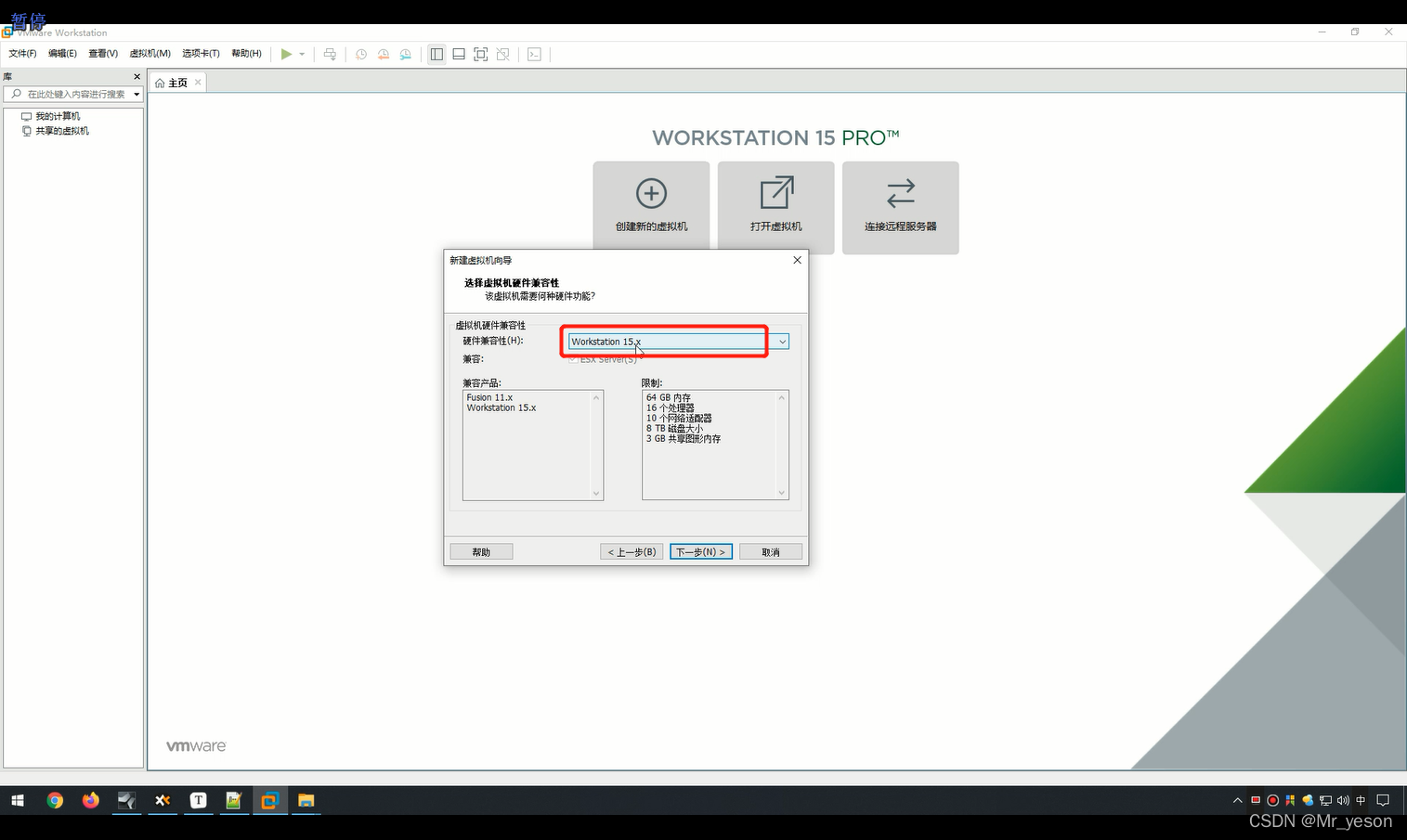Click the Xshell X icon in the taskbar

point(163,800)
